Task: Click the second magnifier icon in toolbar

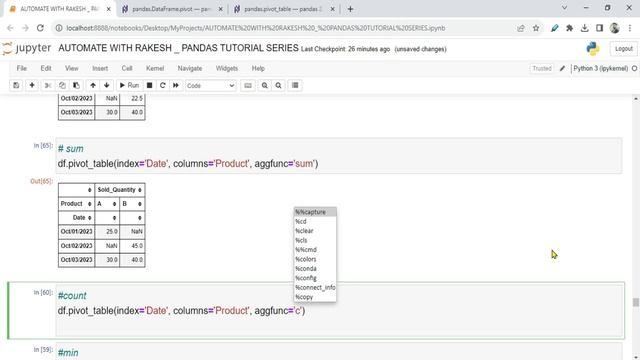Action: pos(278,85)
